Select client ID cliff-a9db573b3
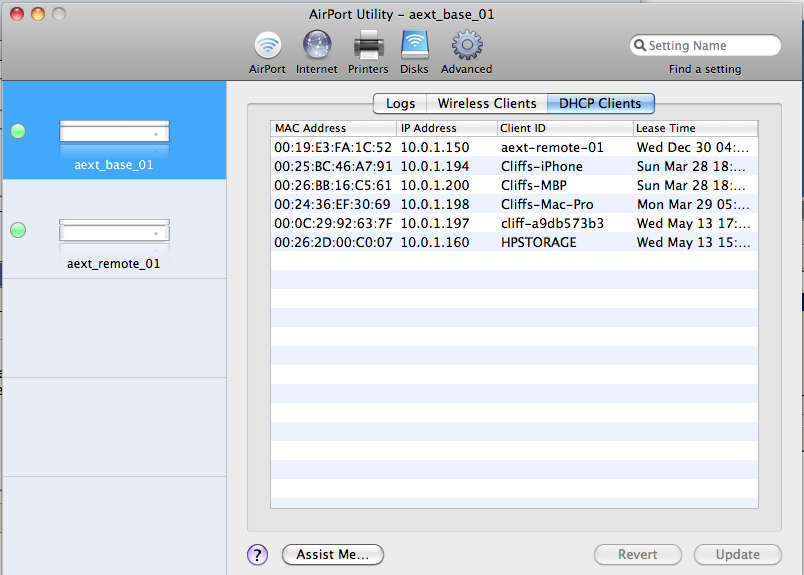Image resolution: width=804 pixels, height=575 pixels. click(552, 224)
